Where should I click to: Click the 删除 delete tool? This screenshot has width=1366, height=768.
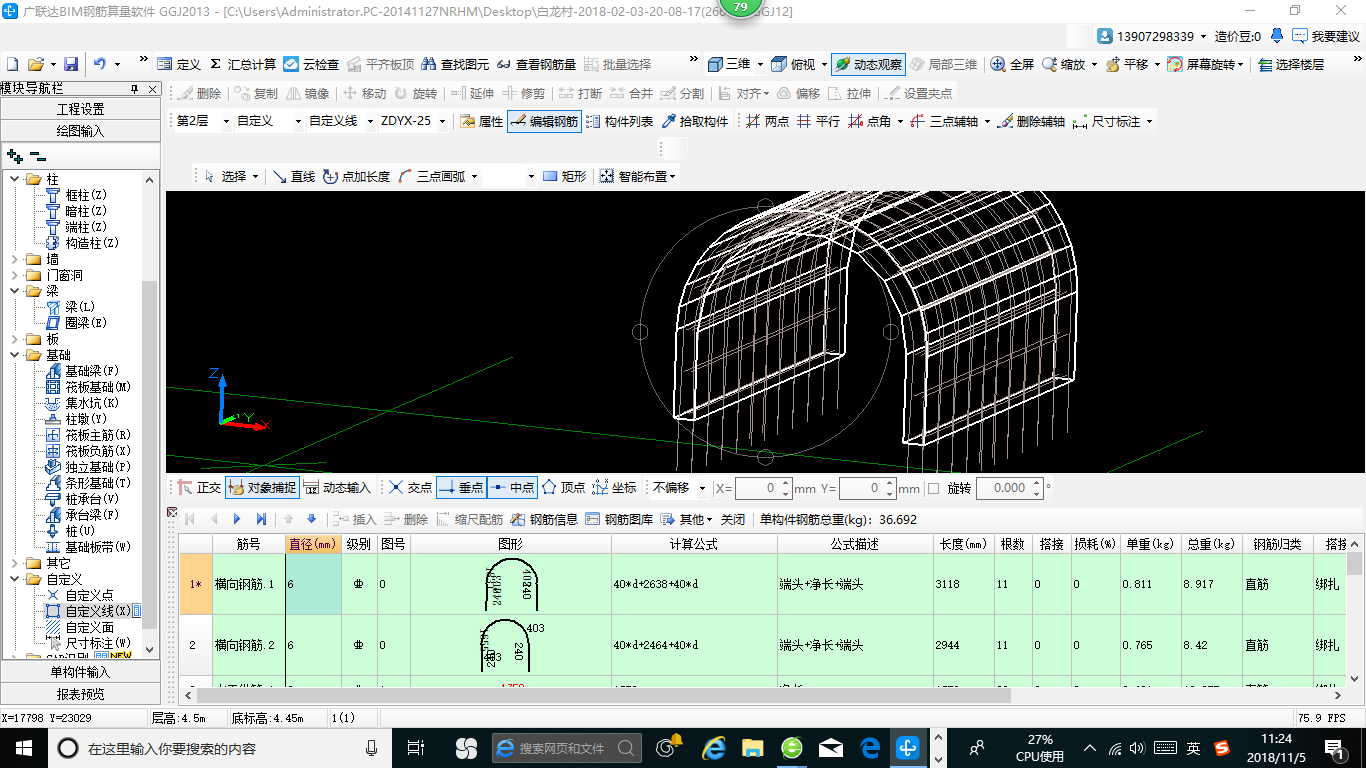(x=199, y=93)
